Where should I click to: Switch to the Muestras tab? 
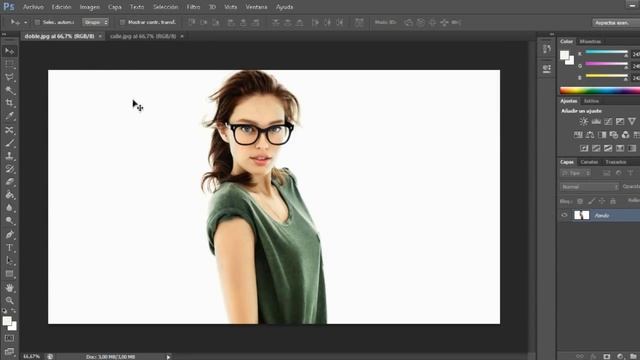tap(590, 41)
